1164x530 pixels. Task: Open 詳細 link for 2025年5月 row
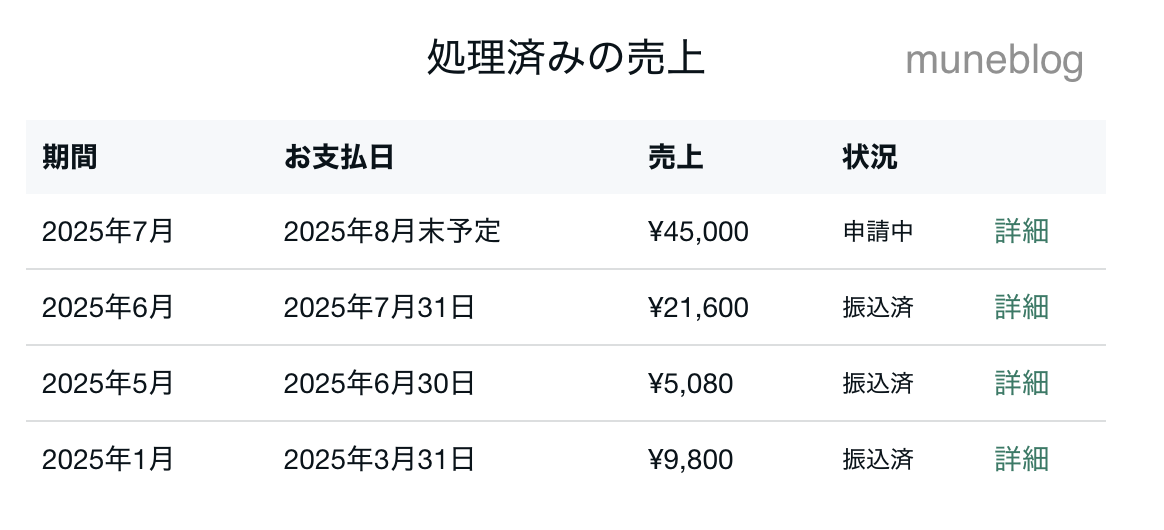[x=1021, y=383]
